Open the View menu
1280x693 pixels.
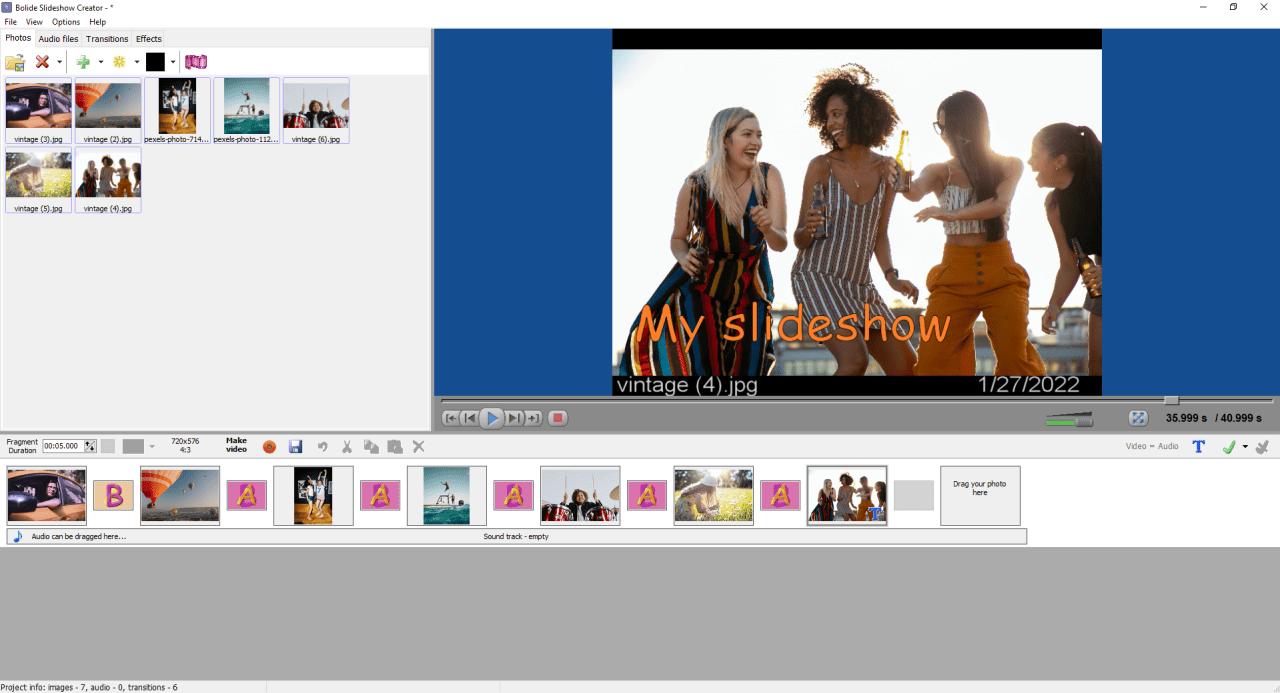[x=34, y=22]
